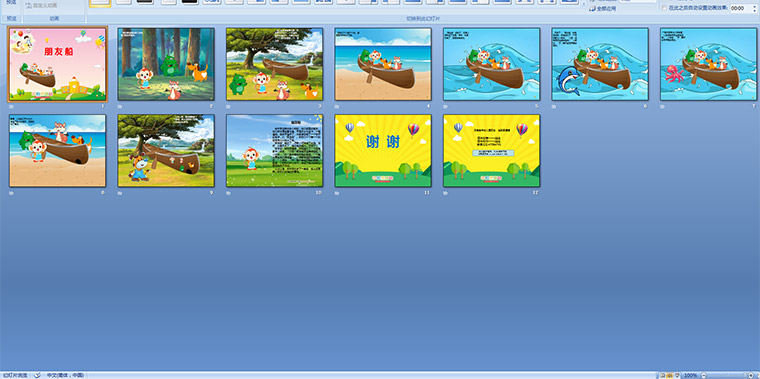
Task: Select the 谢谢 thank-you slide 11 thumbnail
Action: [383, 151]
